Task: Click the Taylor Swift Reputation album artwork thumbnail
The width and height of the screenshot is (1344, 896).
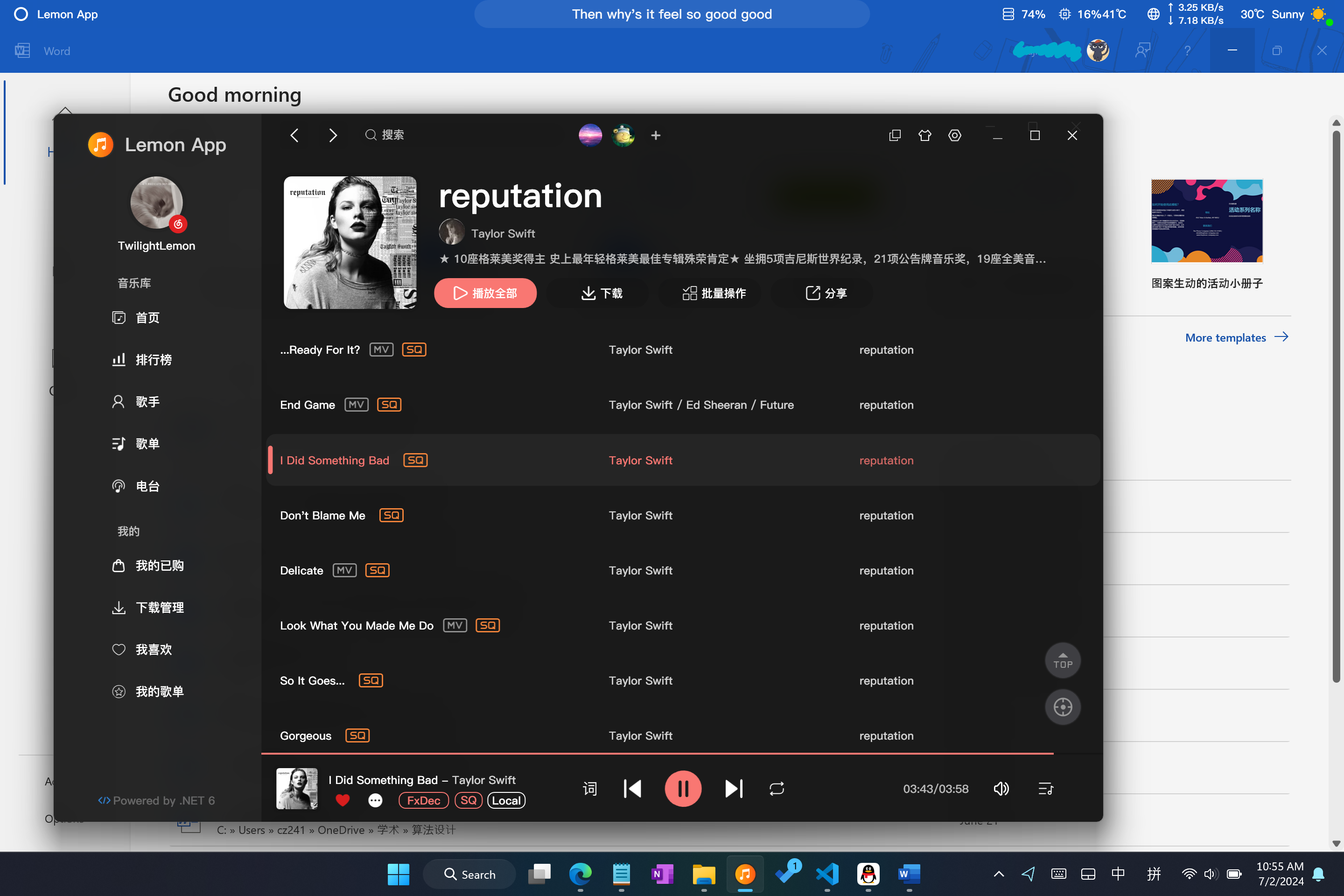Action: point(349,242)
